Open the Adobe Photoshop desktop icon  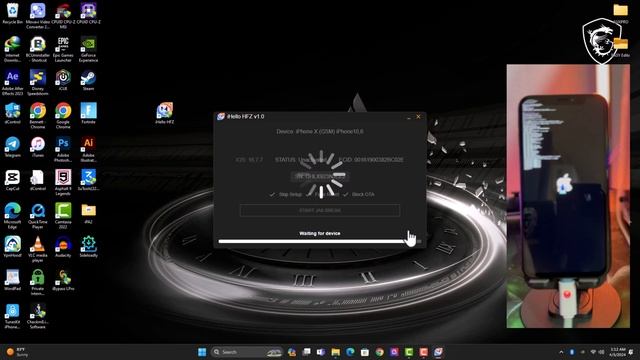pos(63,149)
